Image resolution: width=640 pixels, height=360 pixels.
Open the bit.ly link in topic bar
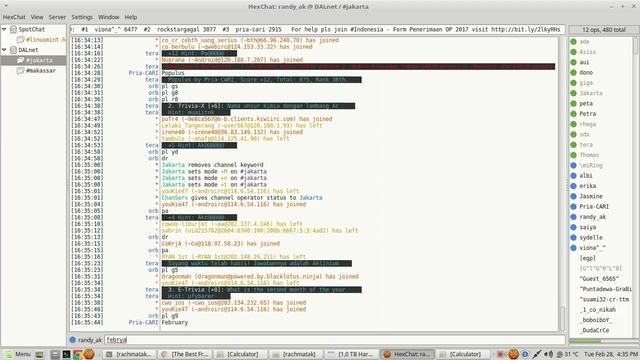click(x=526, y=29)
